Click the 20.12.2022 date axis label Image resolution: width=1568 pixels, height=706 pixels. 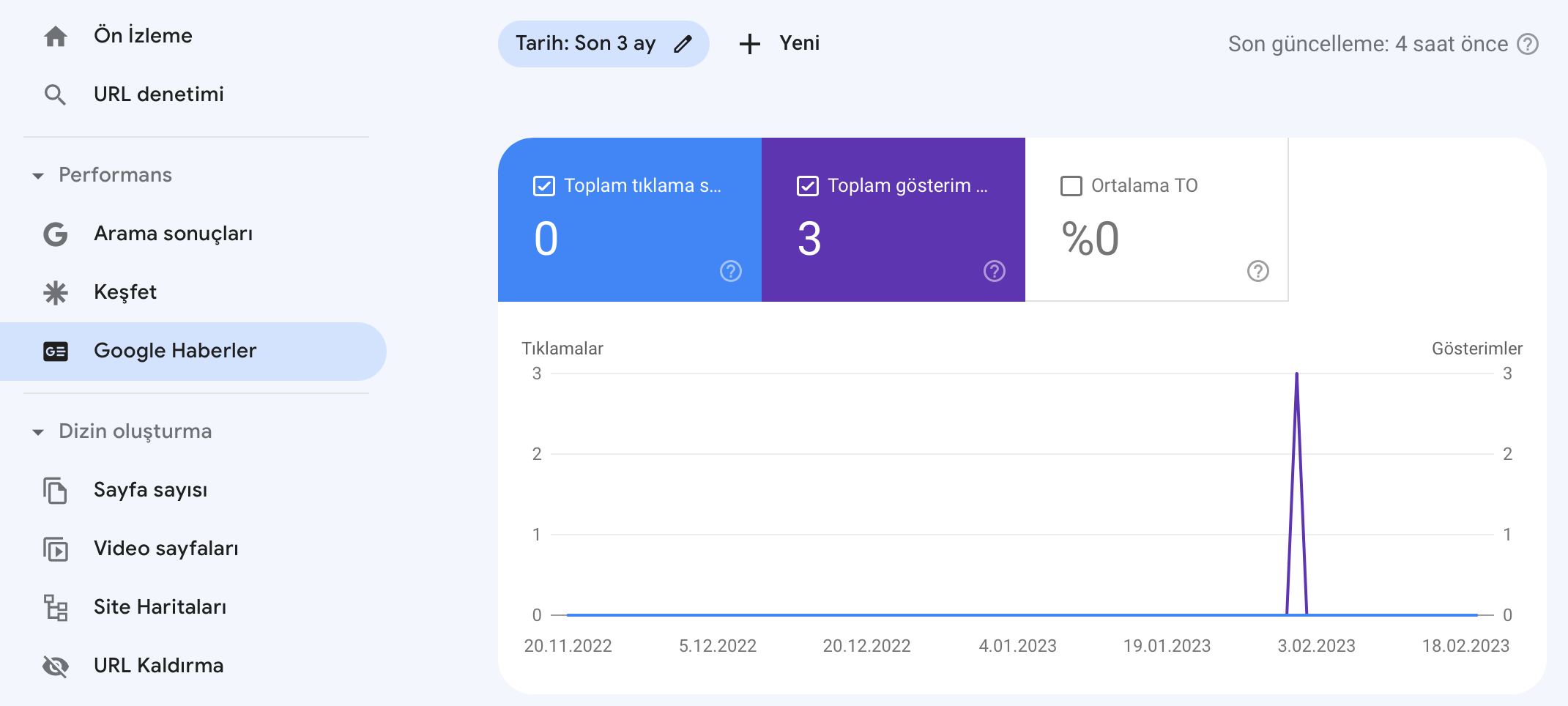[x=866, y=646]
